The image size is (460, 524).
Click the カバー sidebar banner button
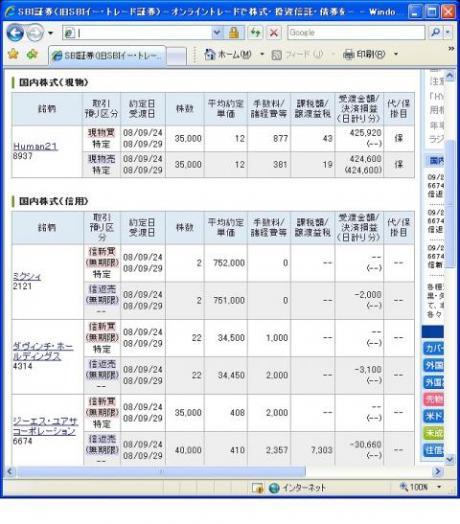[x=434, y=349]
